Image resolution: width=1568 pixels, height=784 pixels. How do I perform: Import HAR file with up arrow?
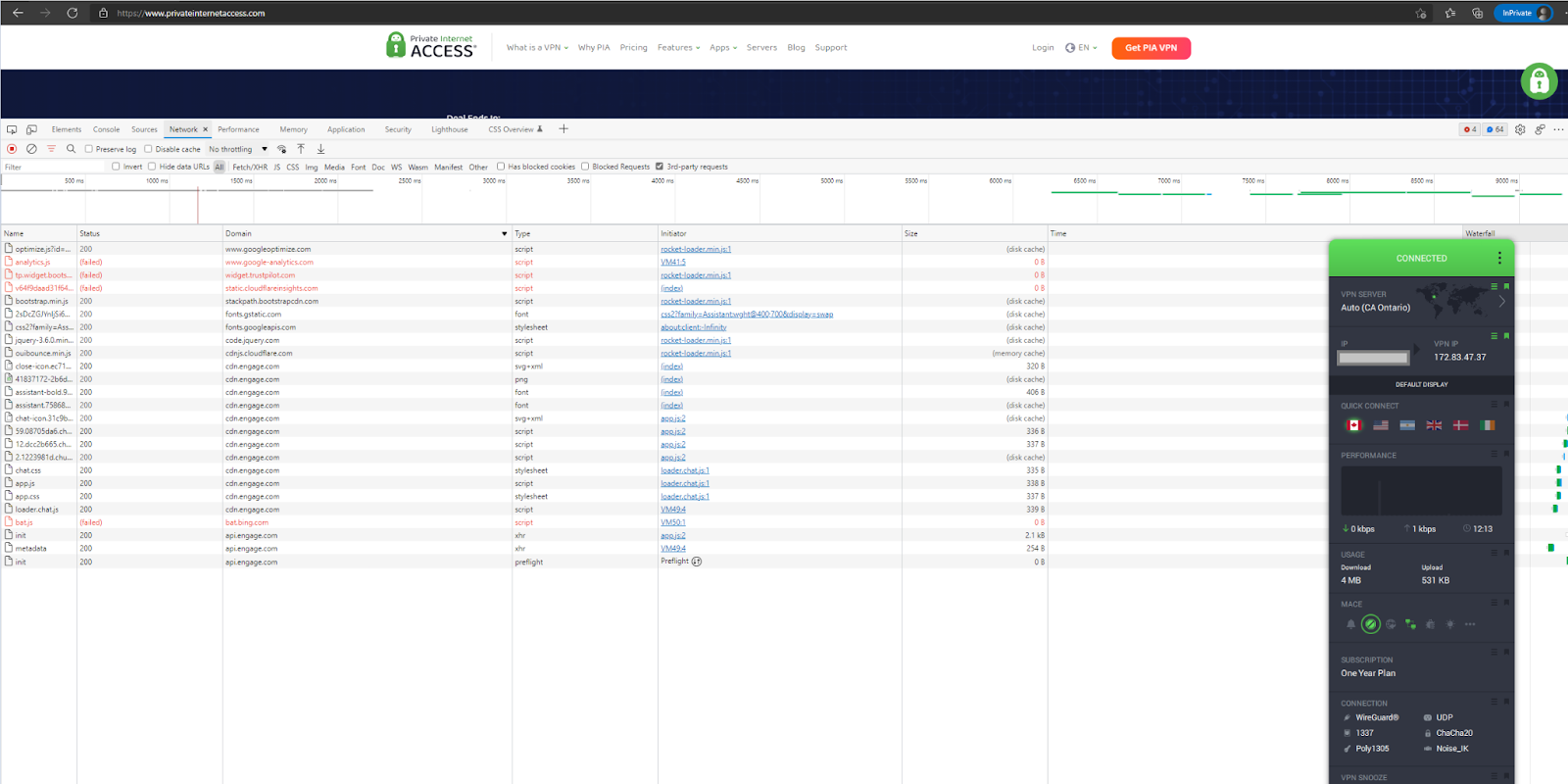click(x=301, y=149)
